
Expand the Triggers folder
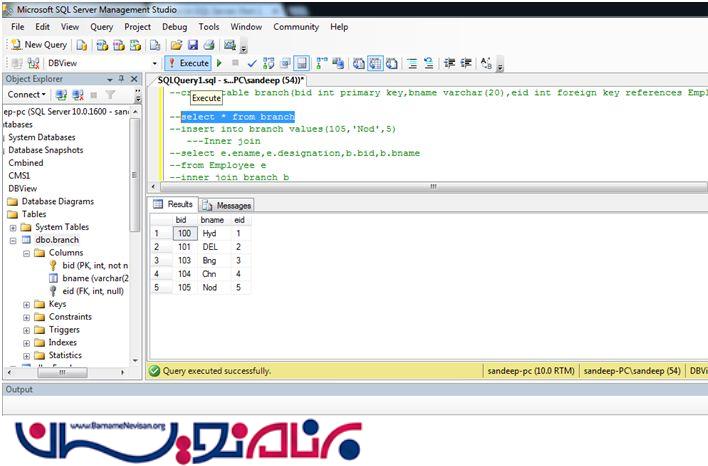point(26,329)
